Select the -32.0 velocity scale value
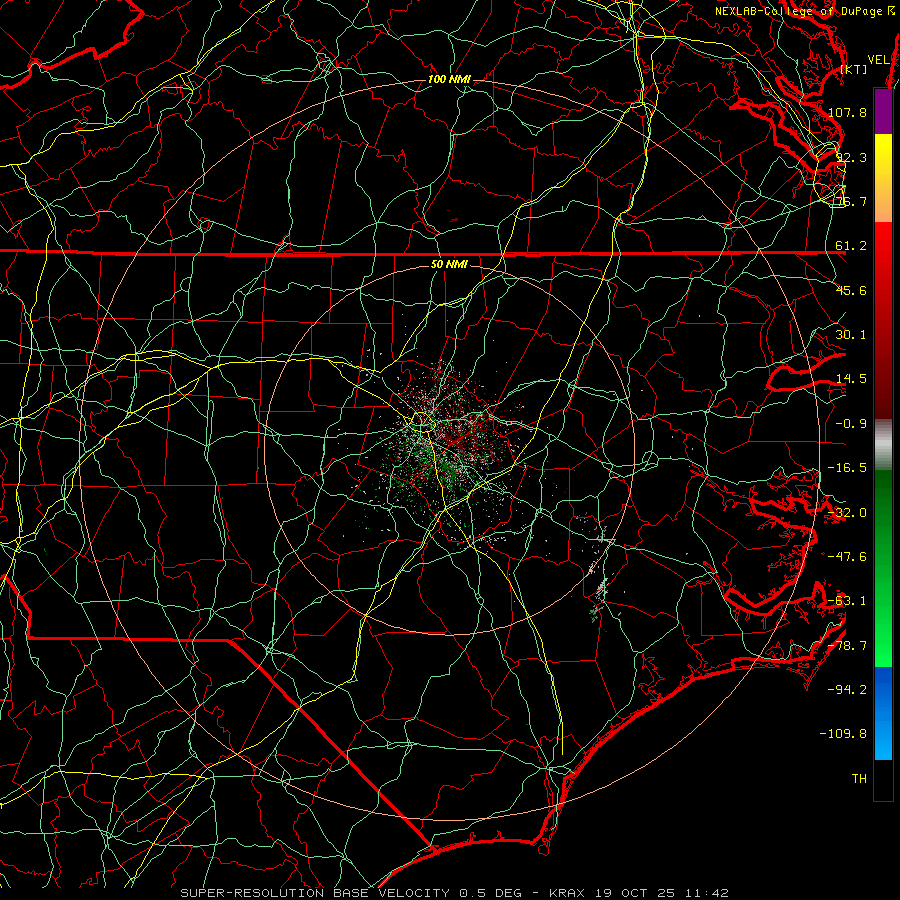 tap(848, 513)
